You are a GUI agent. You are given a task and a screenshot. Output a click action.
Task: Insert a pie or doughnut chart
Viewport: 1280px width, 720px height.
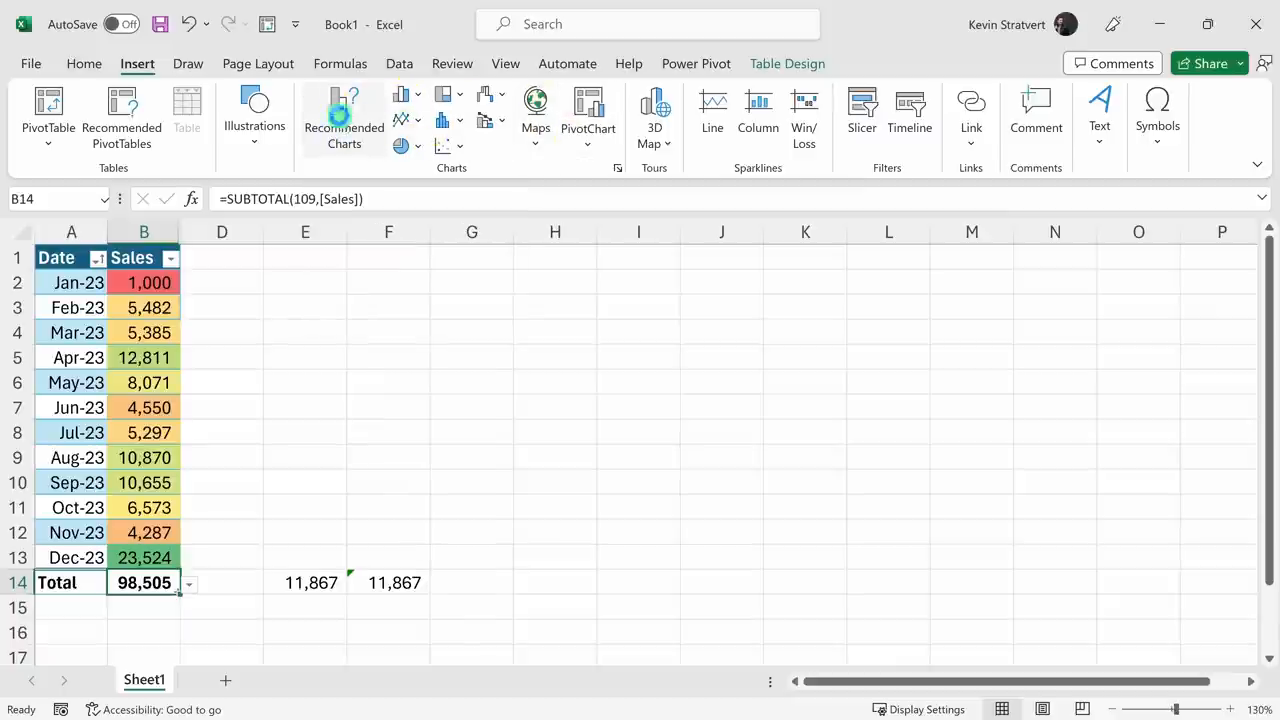[x=401, y=145]
